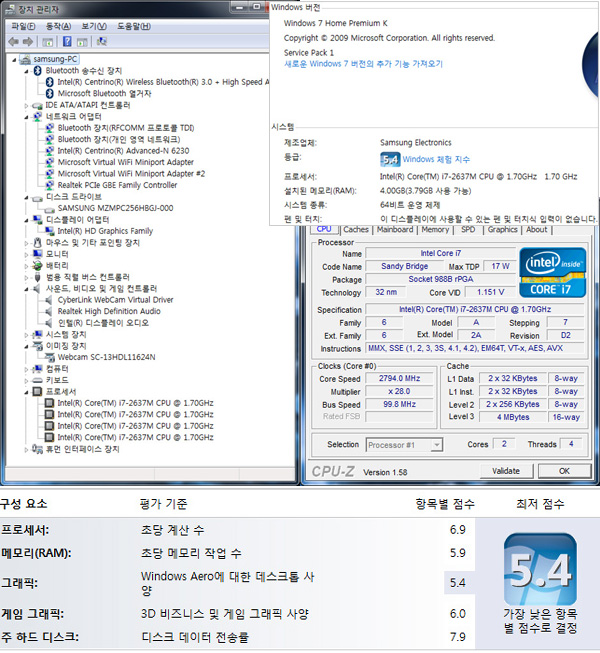
Task: Click the Core Speed 2794.0 MHz value field
Action: [399, 378]
